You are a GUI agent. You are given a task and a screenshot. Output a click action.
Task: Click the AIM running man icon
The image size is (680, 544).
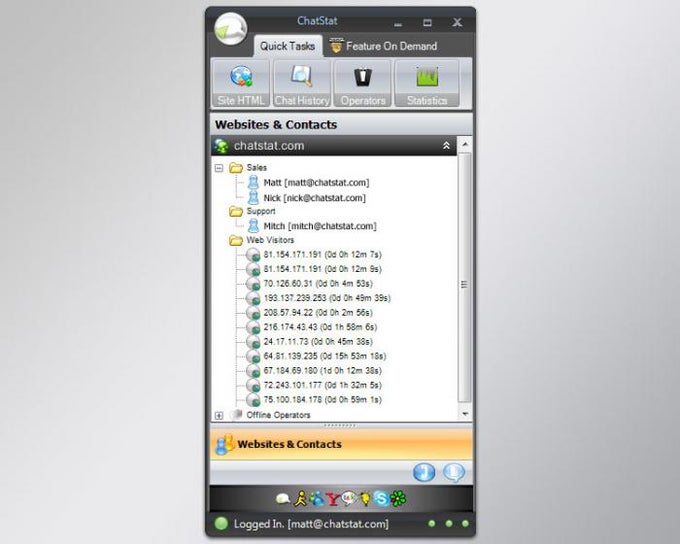pos(300,499)
